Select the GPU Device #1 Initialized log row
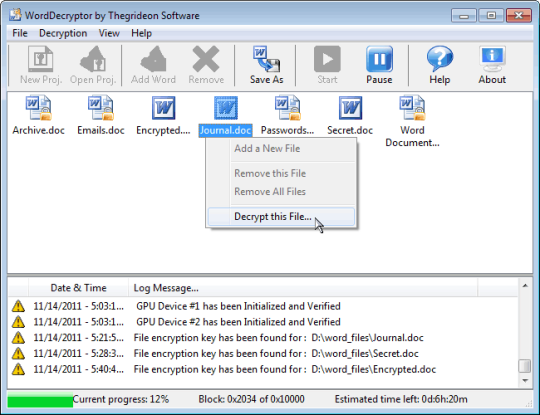 (262, 306)
